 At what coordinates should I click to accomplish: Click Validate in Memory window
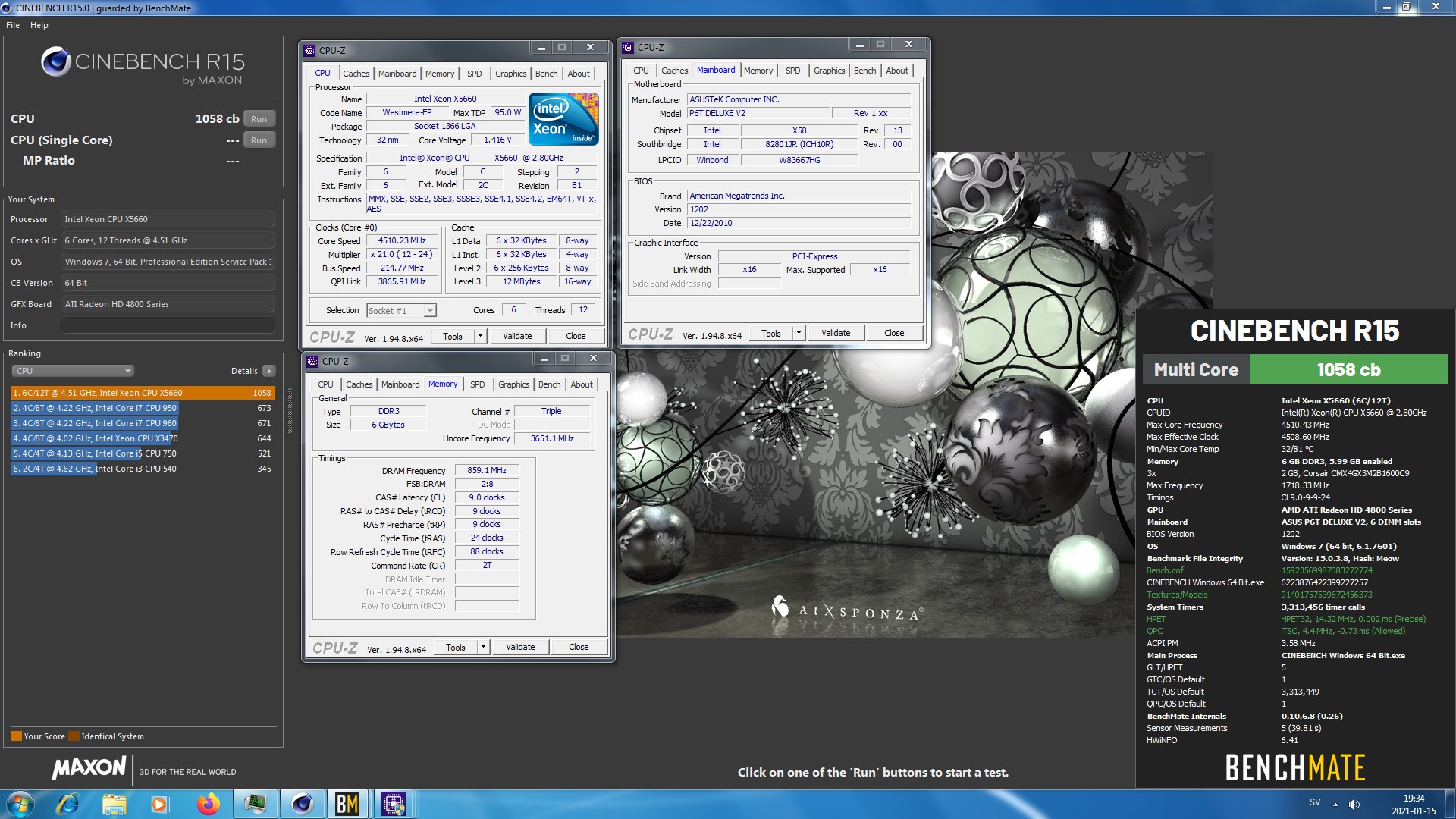point(520,647)
